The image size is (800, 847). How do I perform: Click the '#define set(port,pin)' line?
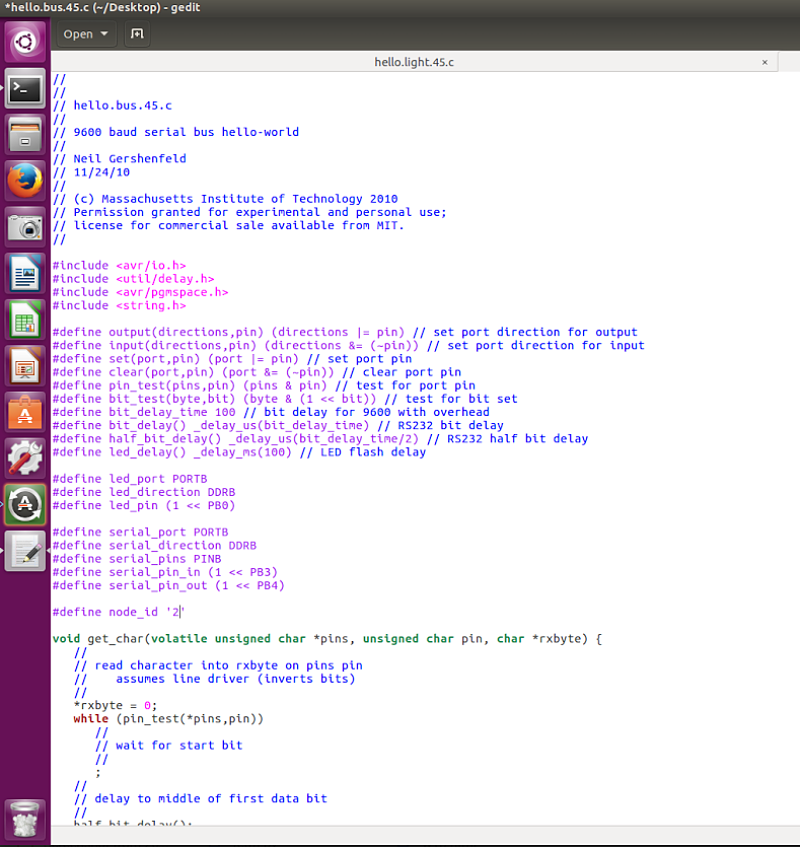(x=232, y=359)
